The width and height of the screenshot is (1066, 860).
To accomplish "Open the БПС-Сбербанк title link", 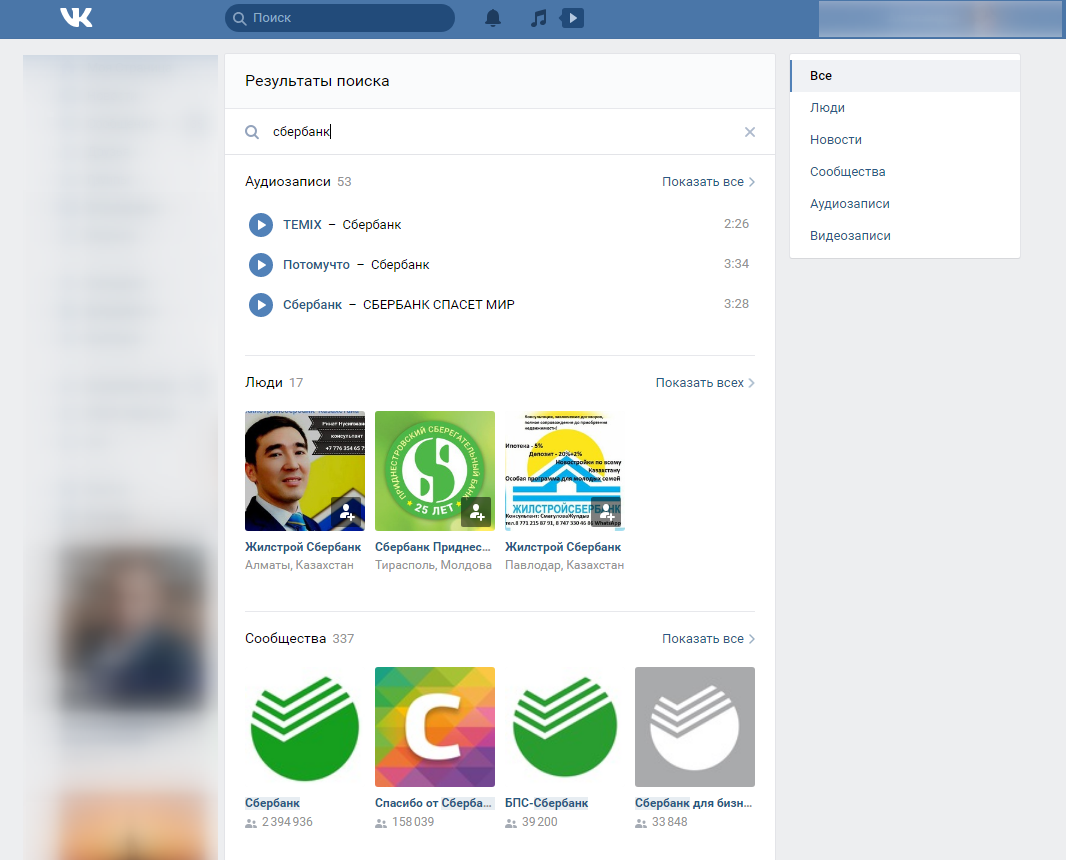I will (547, 803).
